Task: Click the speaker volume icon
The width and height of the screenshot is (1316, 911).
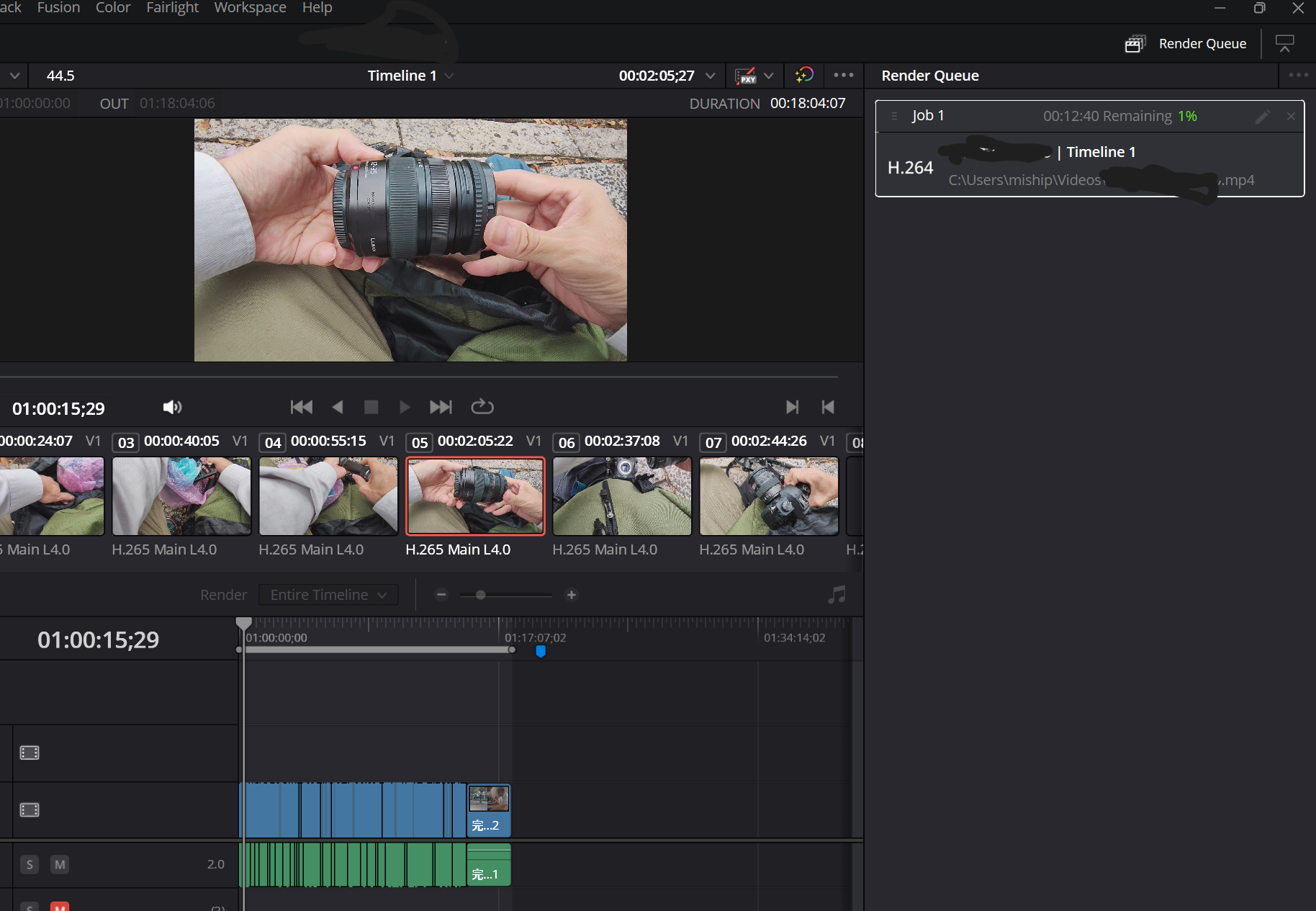Action: 172,408
